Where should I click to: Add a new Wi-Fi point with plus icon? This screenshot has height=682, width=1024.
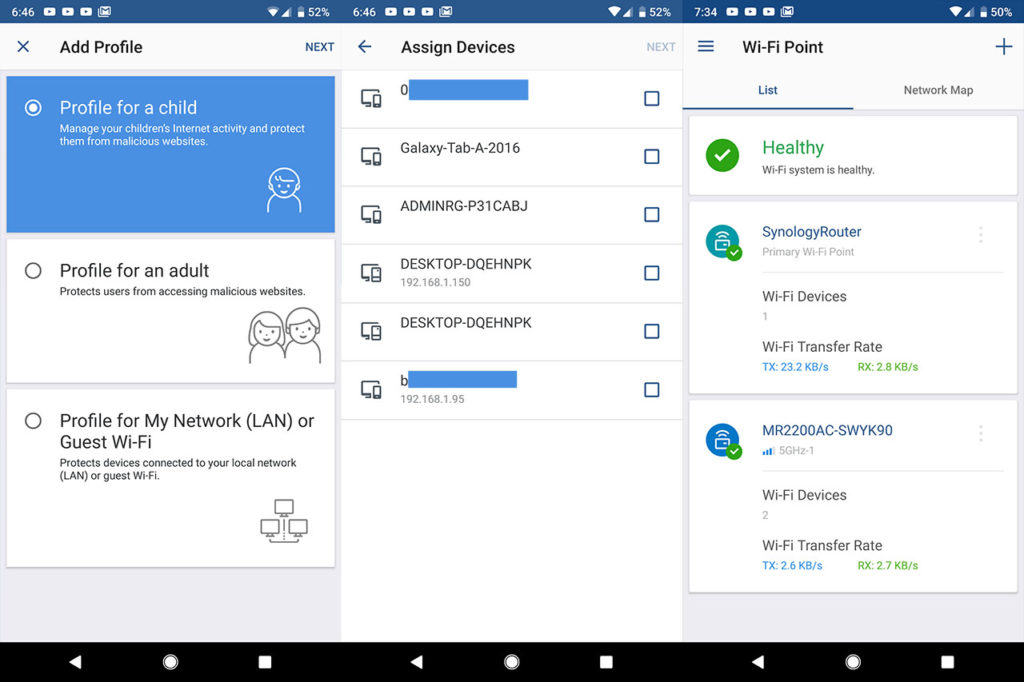coord(1003,47)
